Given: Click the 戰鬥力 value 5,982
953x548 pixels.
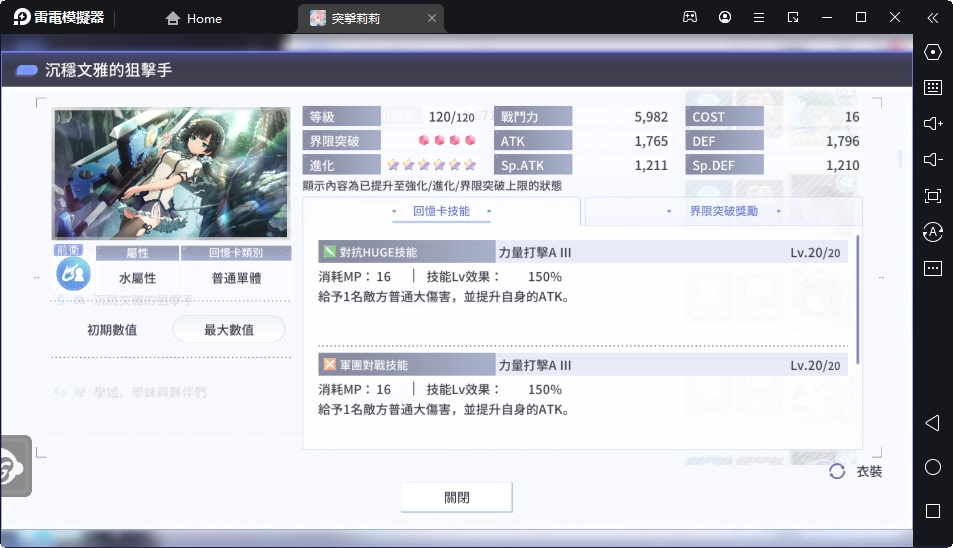Looking at the screenshot, I should click(x=651, y=117).
